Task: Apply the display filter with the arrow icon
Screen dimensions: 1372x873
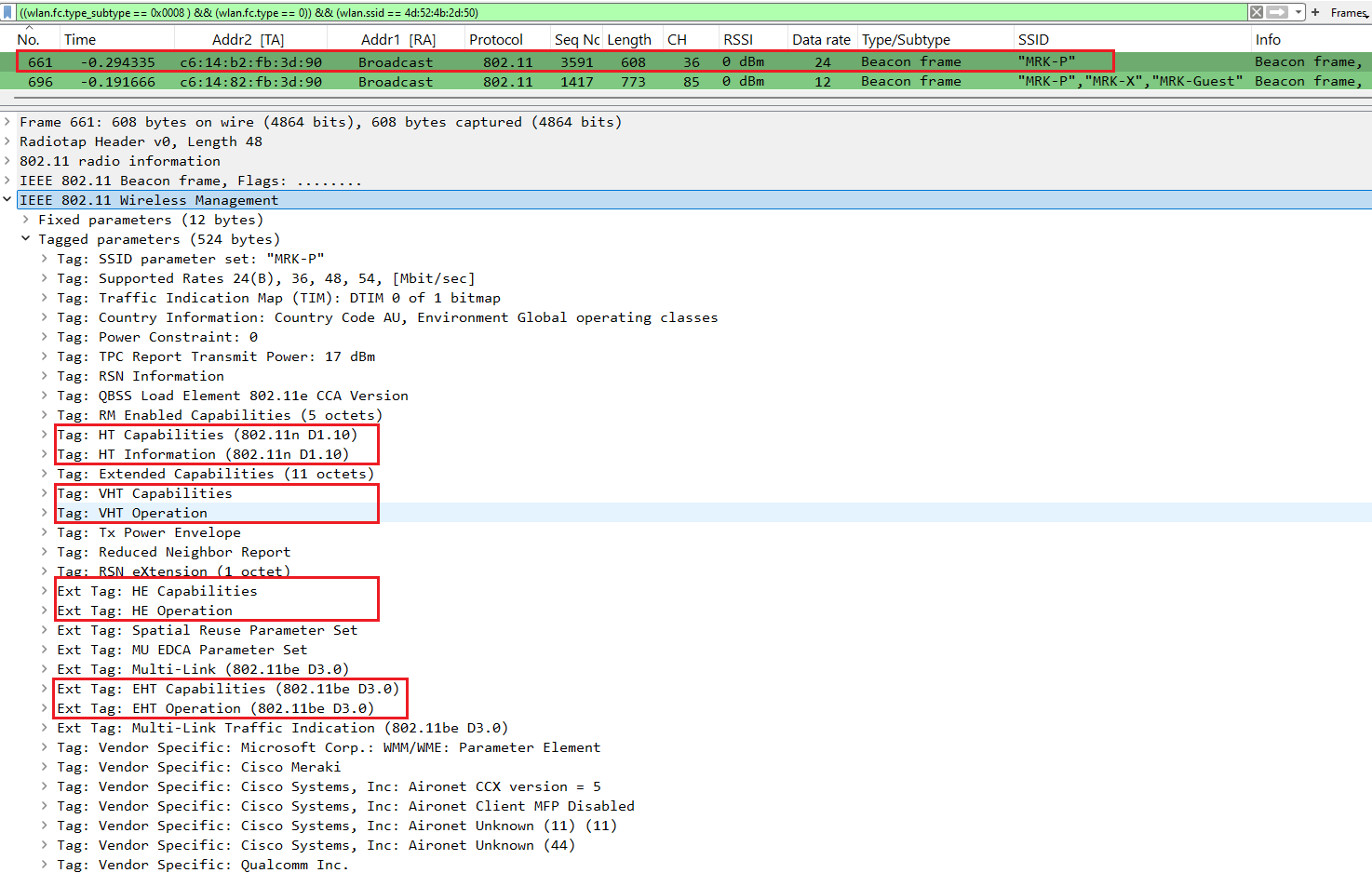Action: (1277, 12)
